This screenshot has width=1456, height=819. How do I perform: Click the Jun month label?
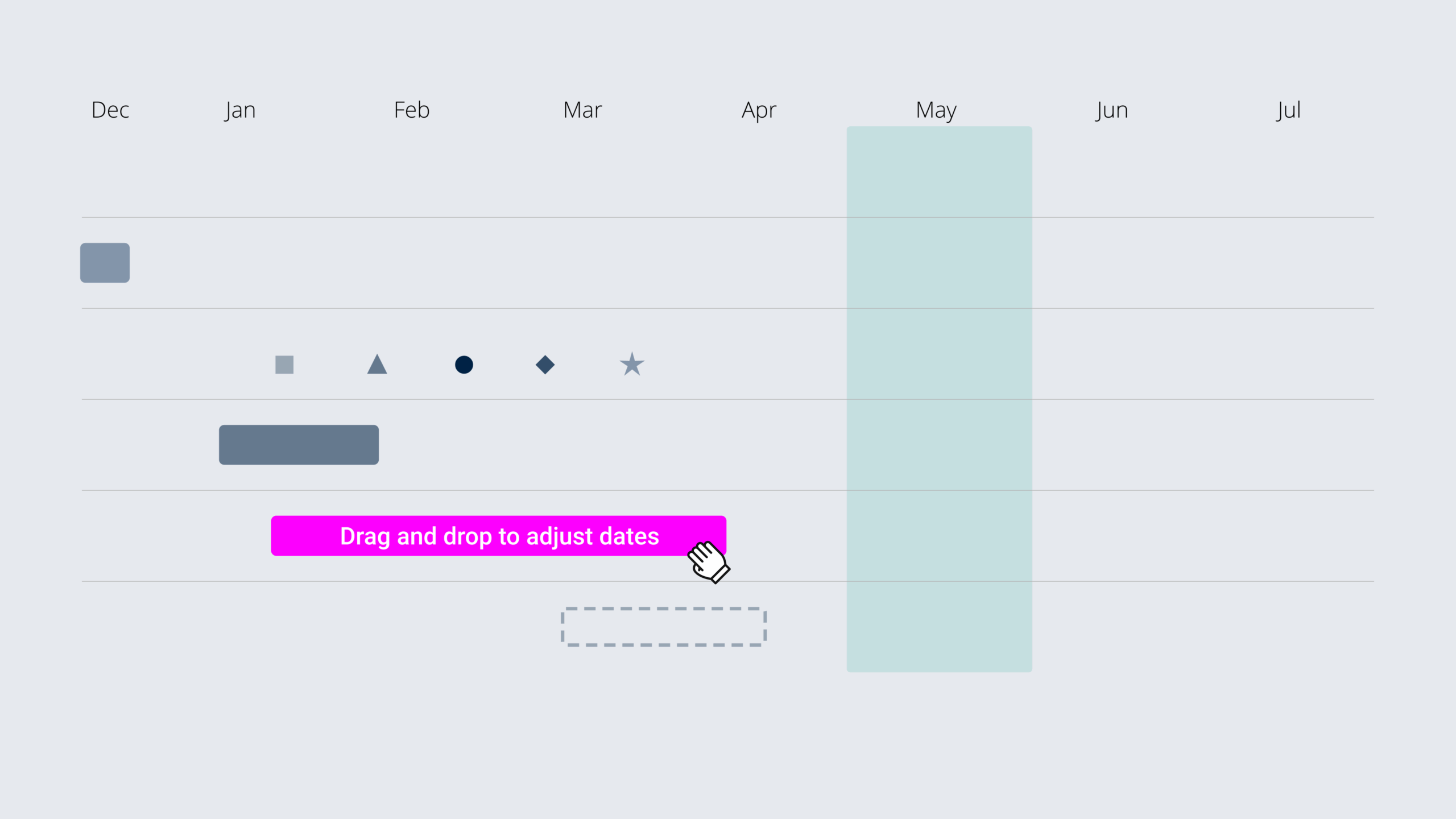pos(1112,110)
